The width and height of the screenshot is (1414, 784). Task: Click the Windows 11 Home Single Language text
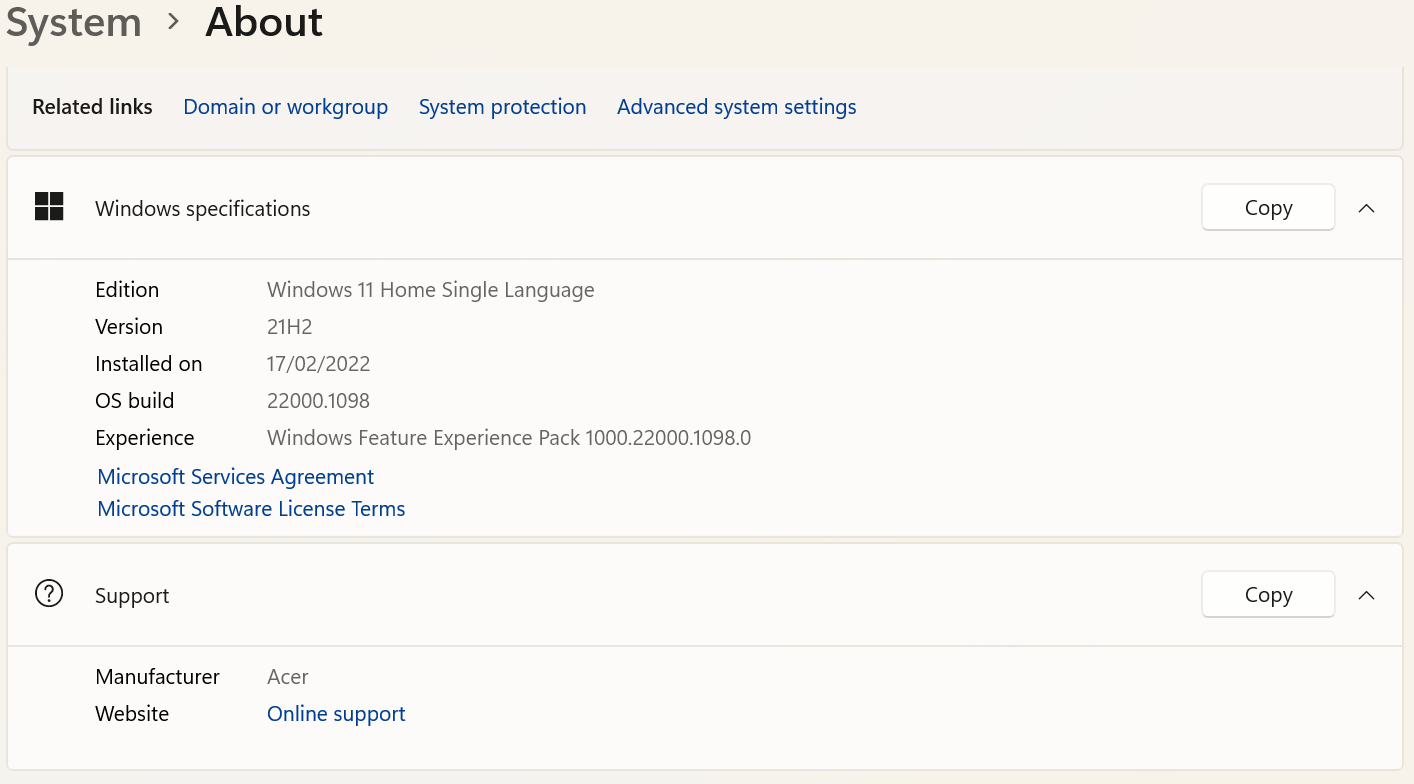coord(430,290)
